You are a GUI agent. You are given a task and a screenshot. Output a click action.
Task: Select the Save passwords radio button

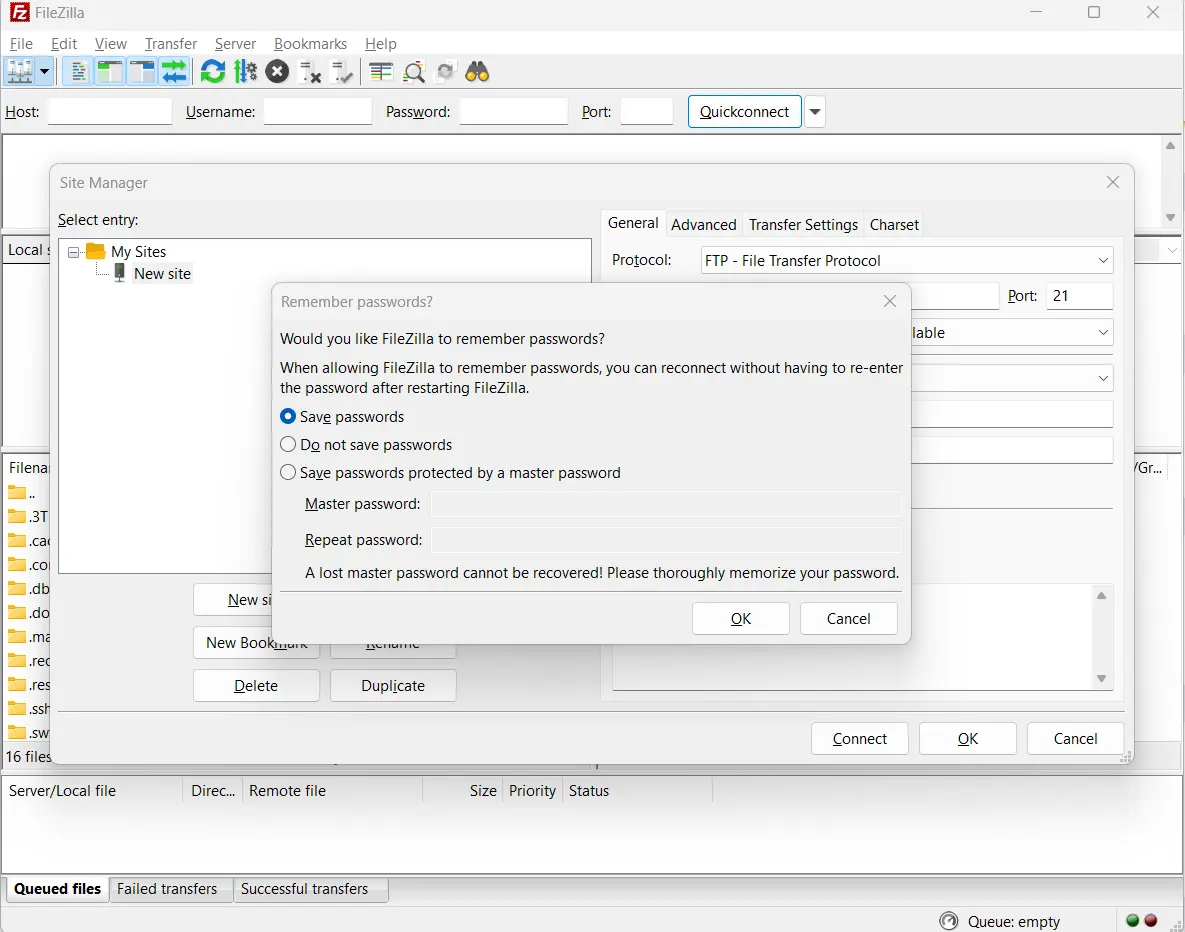(288, 416)
